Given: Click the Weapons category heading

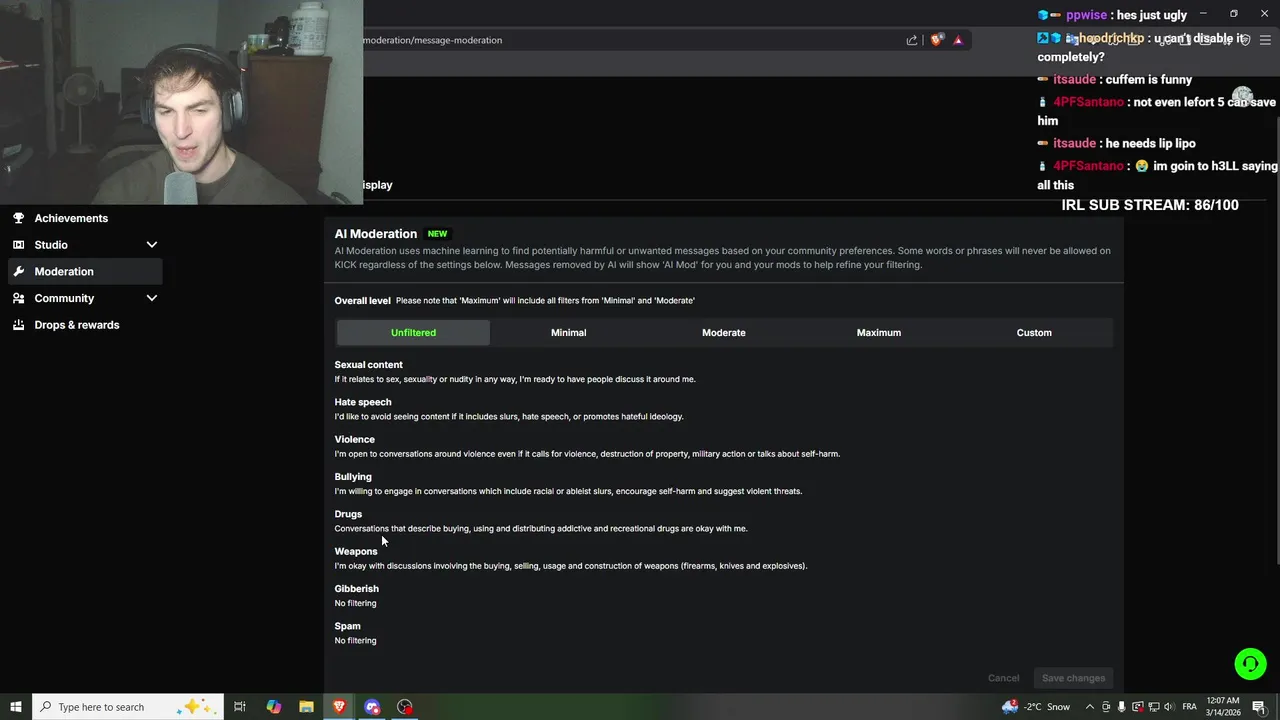Looking at the screenshot, I should (356, 551).
